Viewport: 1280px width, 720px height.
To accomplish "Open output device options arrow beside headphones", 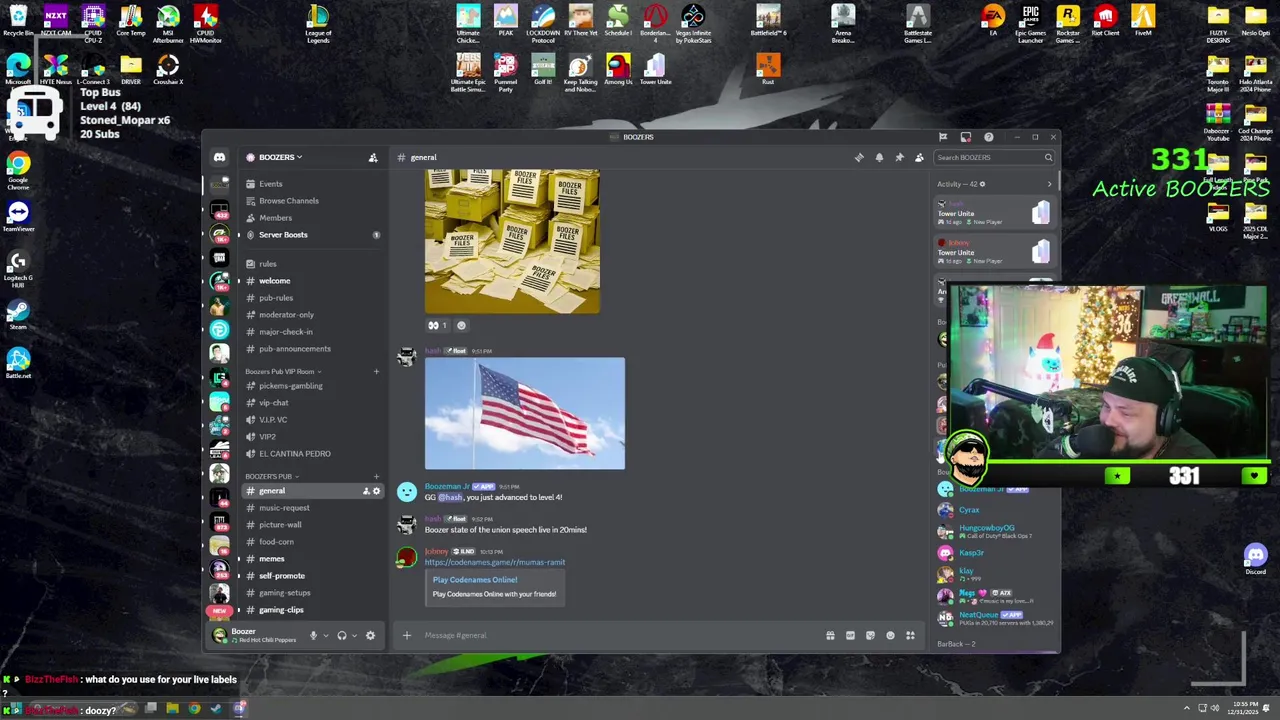I will [x=354, y=635].
